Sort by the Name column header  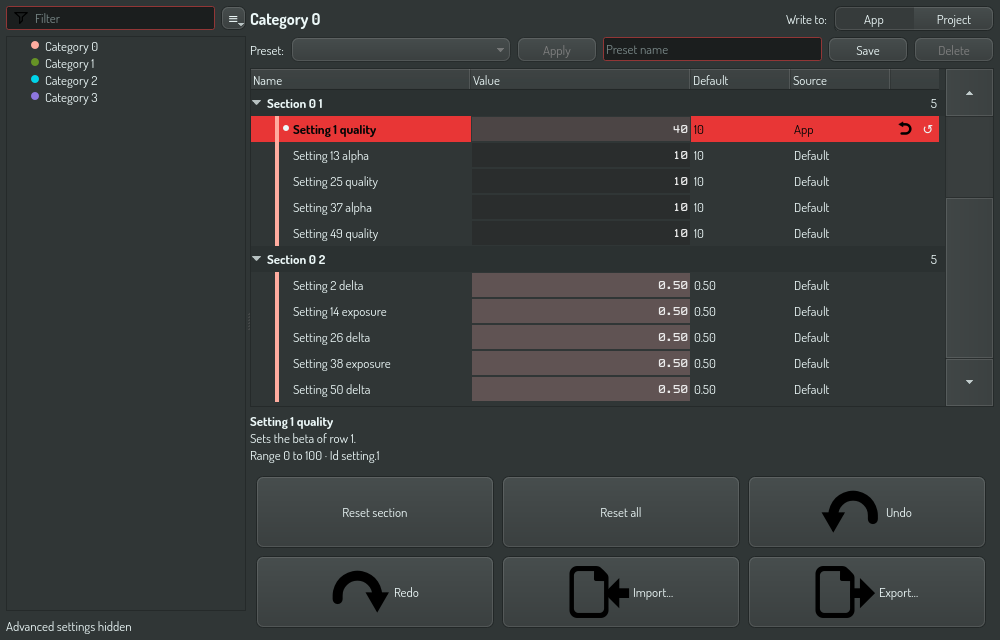point(360,80)
